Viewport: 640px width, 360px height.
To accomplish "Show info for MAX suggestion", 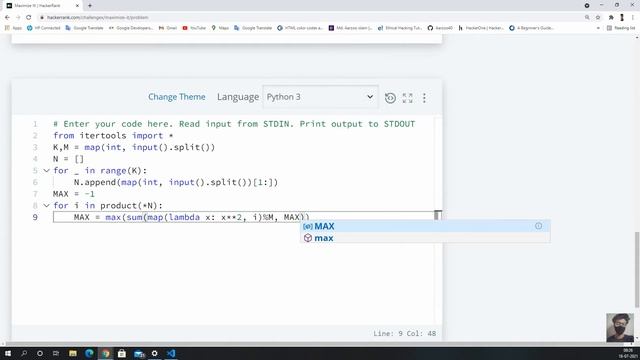I will pyautogui.click(x=538, y=226).
